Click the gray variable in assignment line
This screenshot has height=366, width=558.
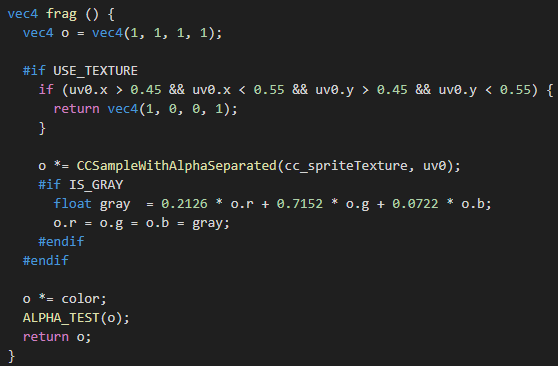coord(207,223)
